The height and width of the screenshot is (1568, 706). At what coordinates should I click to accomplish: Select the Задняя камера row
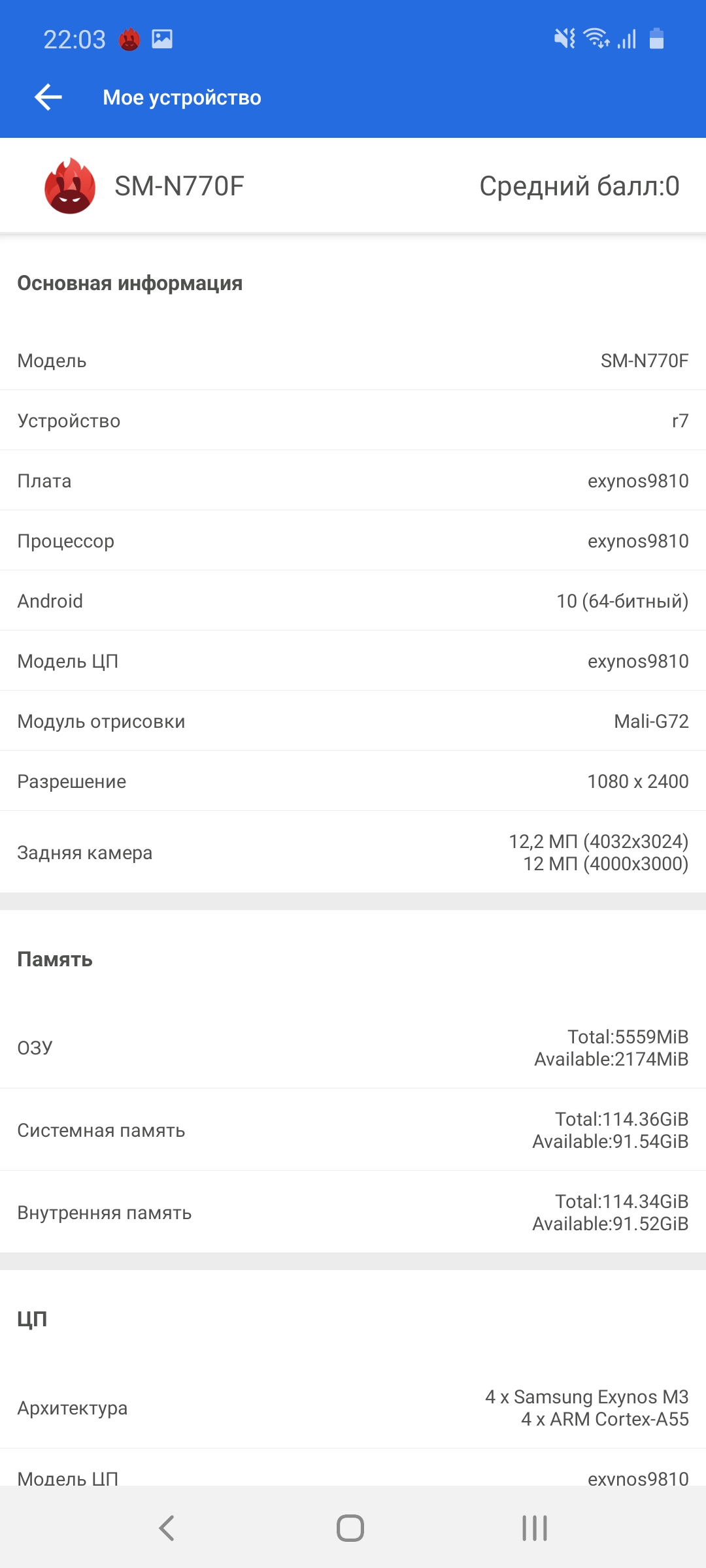tap(353, 853)
